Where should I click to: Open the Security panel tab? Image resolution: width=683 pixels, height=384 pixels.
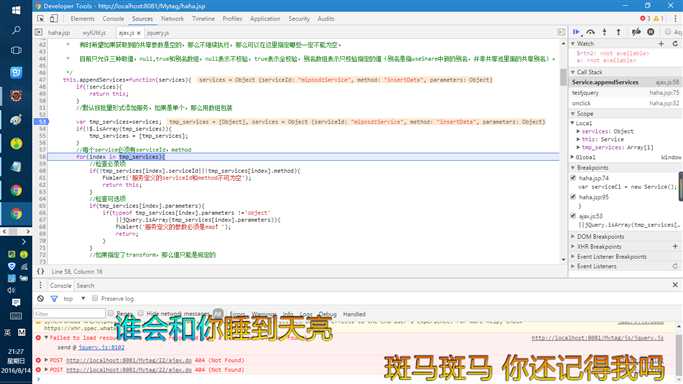[299, 19]
